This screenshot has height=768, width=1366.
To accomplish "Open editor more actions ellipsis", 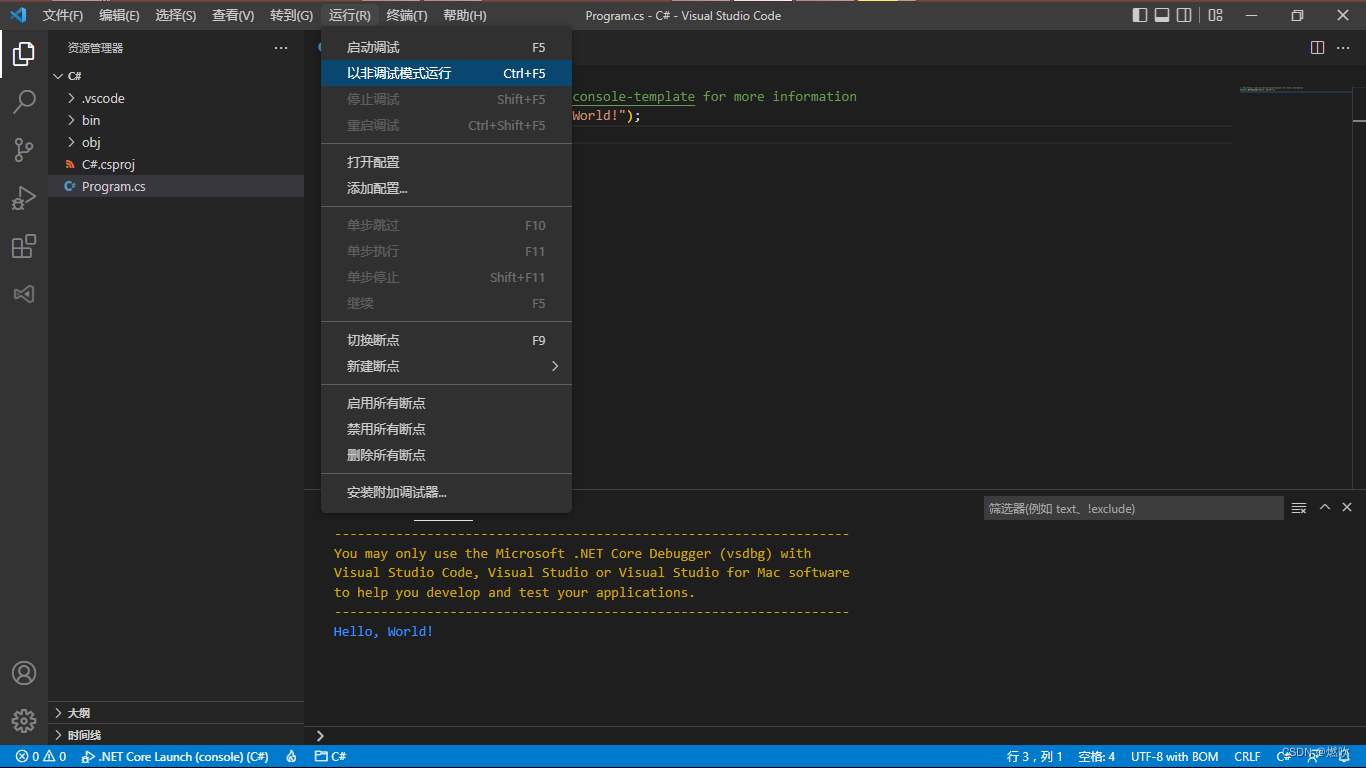I will pos(1344,48).
